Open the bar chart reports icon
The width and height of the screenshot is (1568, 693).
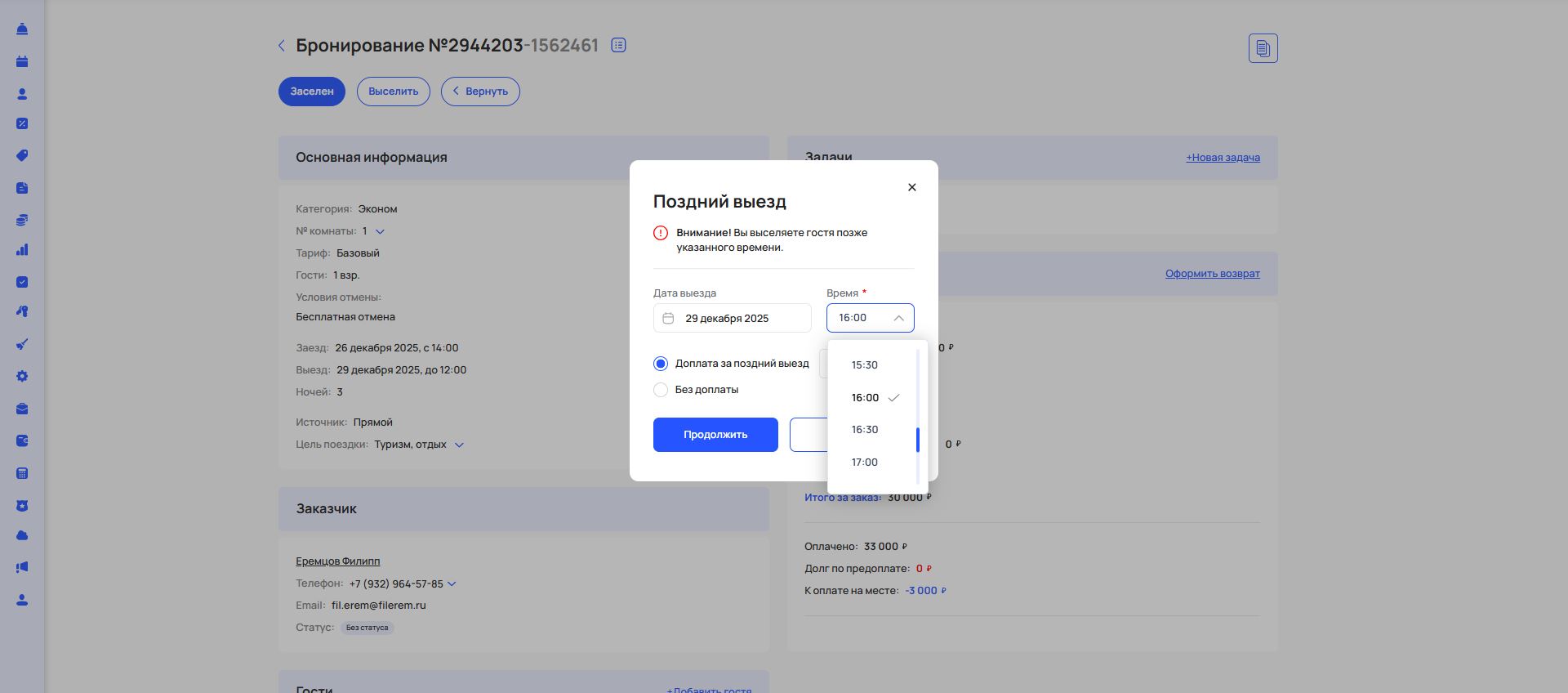[x=22, y=250]
